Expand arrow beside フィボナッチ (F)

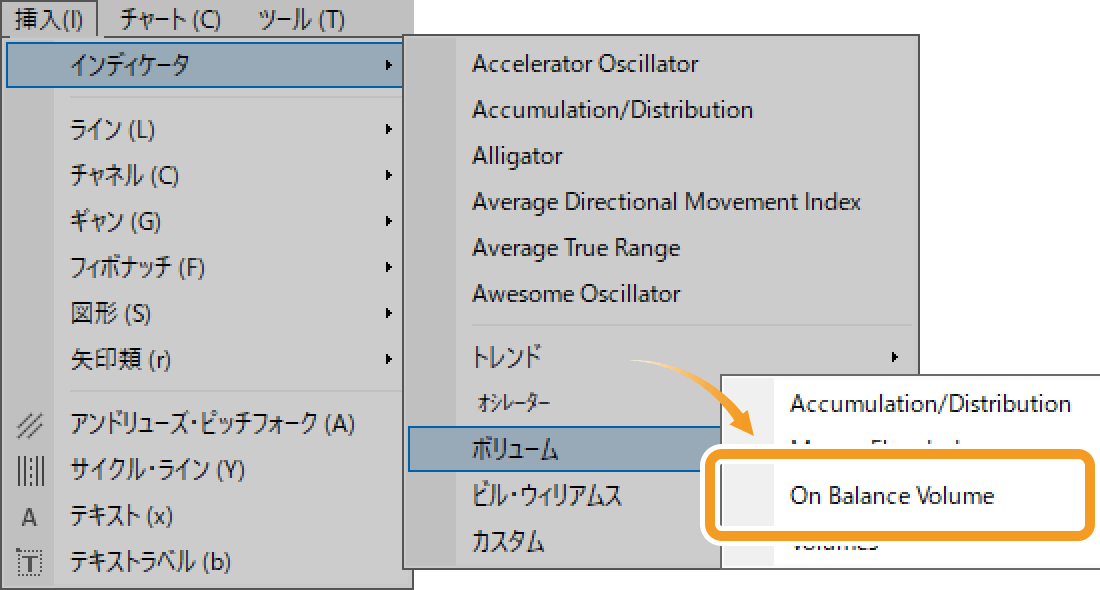(x=388, y=267)
